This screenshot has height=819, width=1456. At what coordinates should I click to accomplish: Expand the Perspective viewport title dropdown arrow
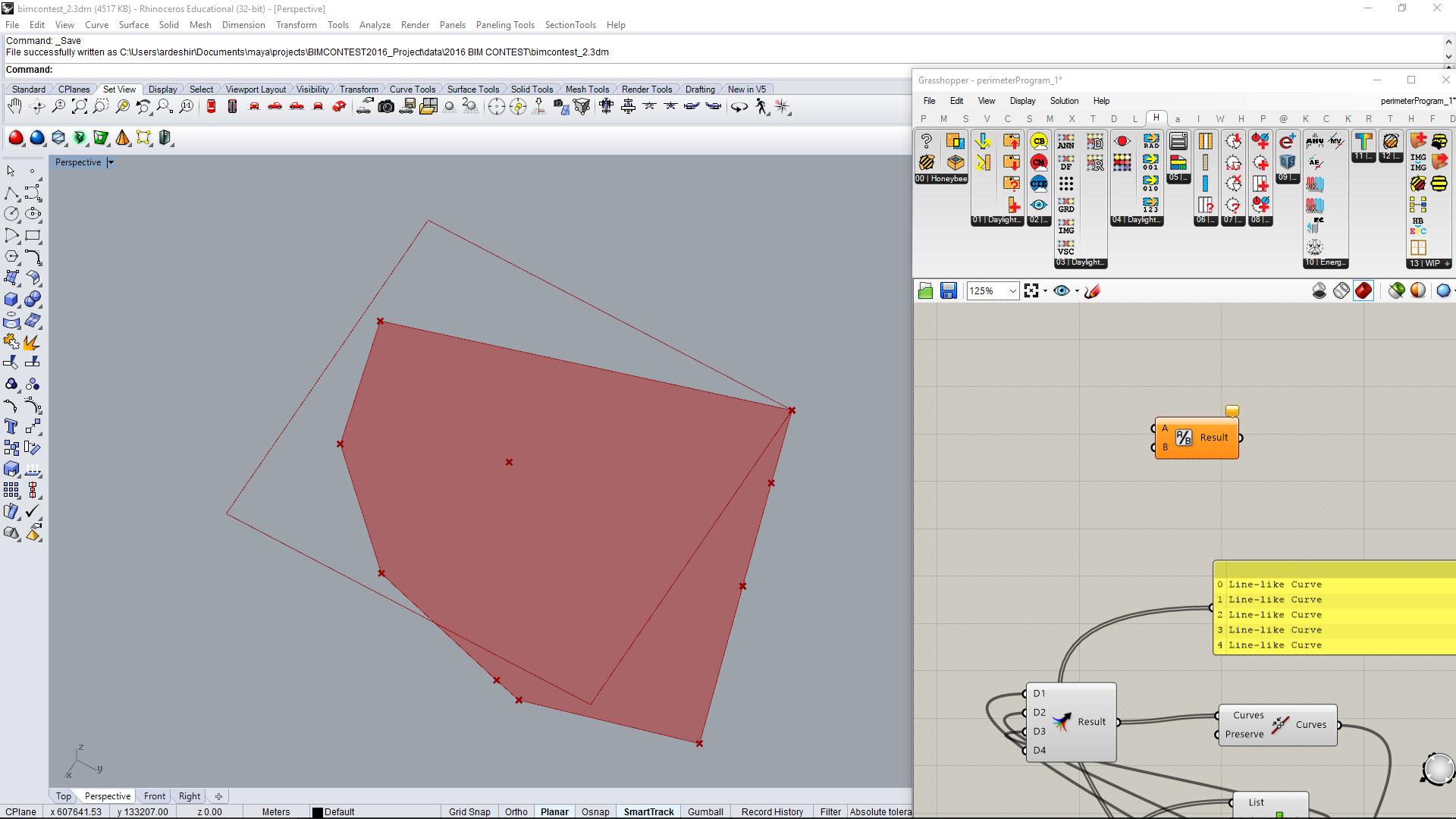coord(111,162)
